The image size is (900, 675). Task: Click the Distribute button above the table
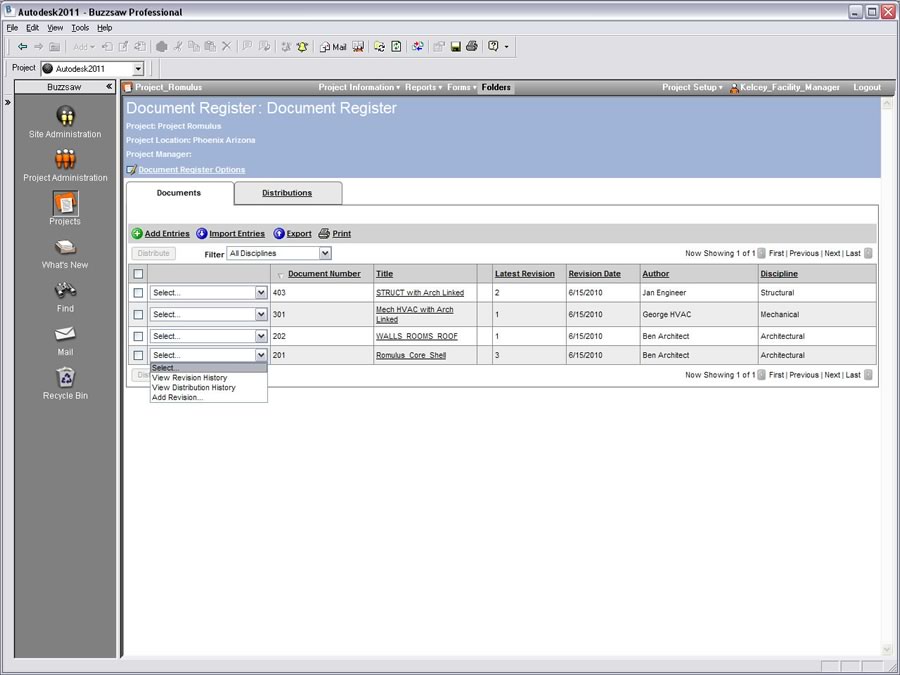coord(153,253)
